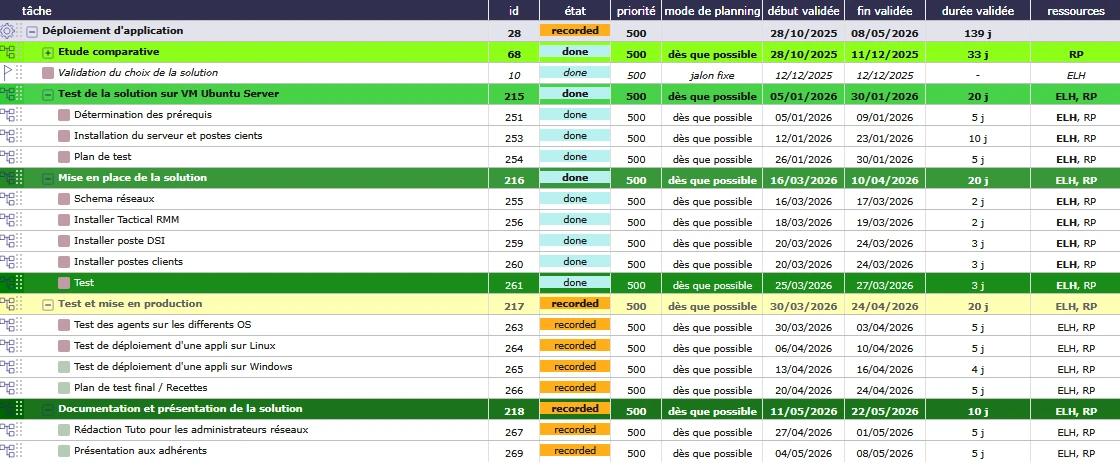Select Rédaction Tuto pour les administrateurs réseaux
Screen dimensions: 1120x472
click(191, 430)
